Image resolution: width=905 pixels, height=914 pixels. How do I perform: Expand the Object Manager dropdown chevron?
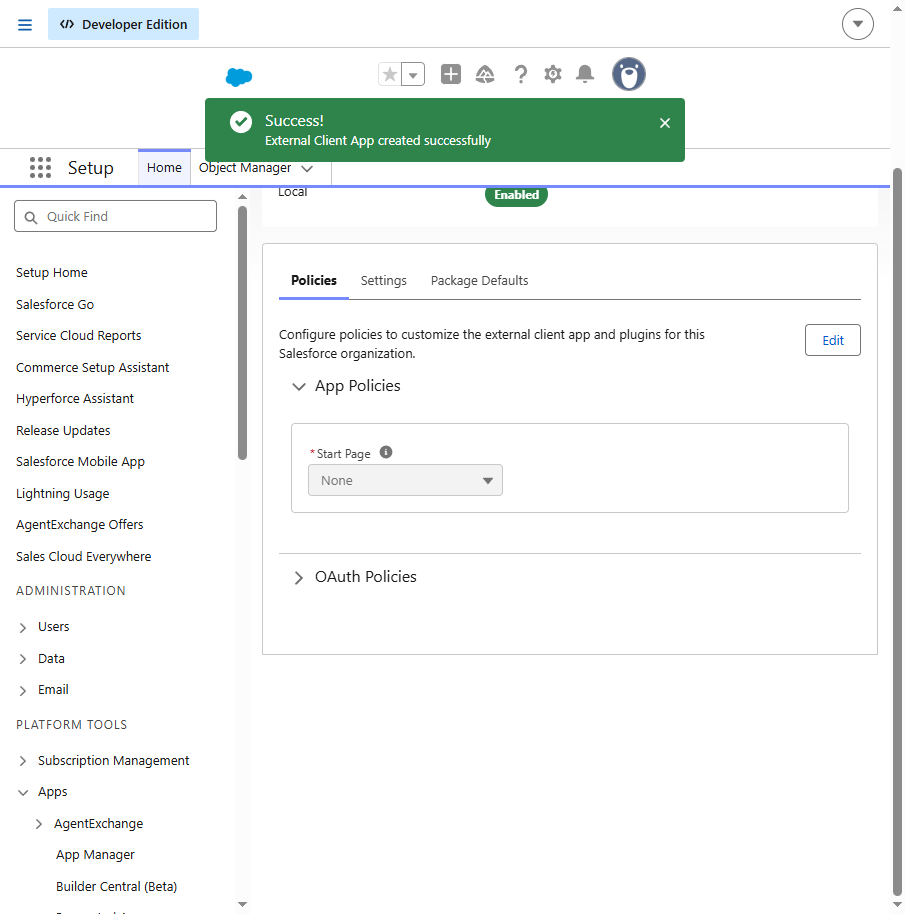pos(307,168)
